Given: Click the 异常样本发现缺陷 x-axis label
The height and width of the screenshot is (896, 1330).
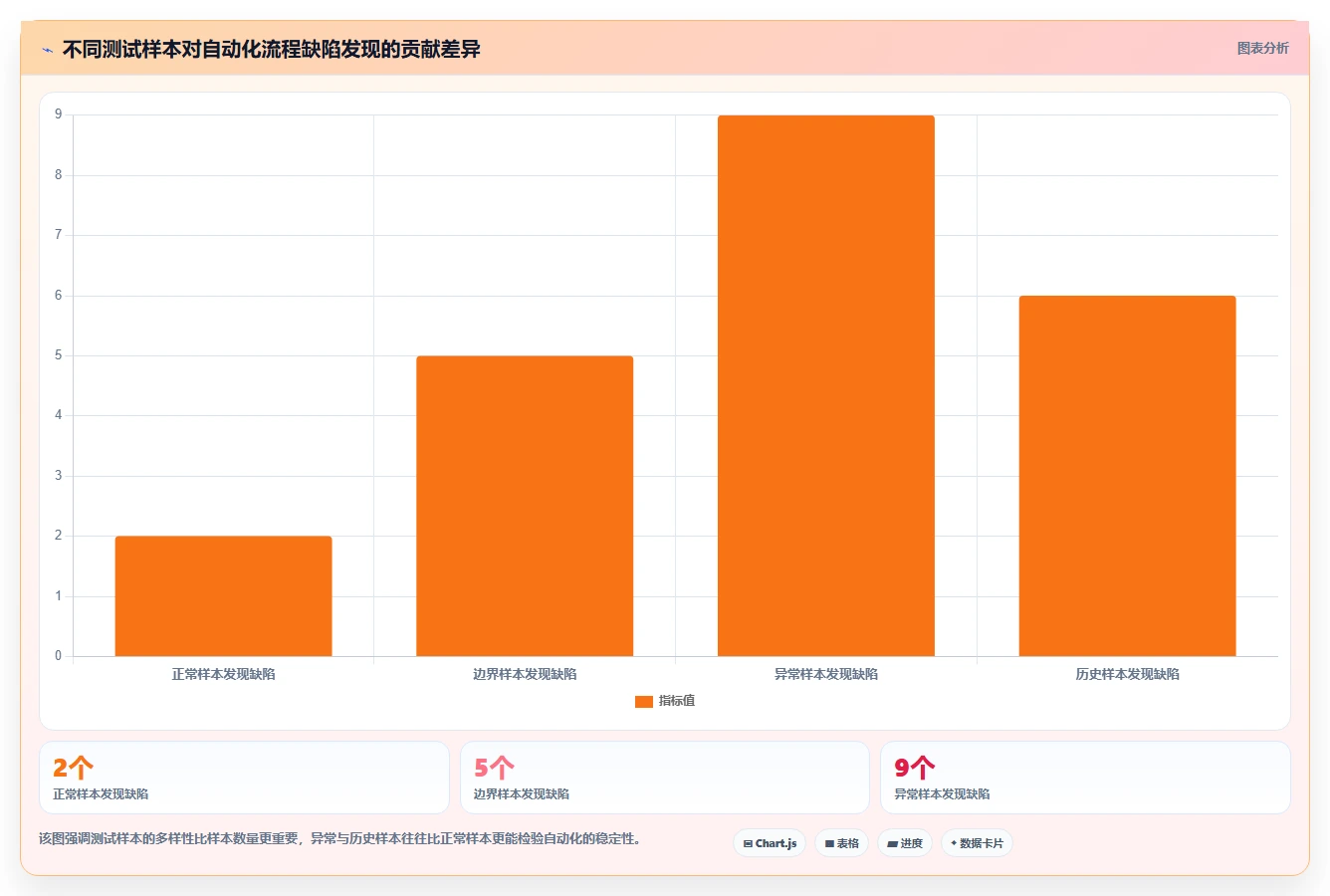Looking at the screenshot, I should coord(826,674).
